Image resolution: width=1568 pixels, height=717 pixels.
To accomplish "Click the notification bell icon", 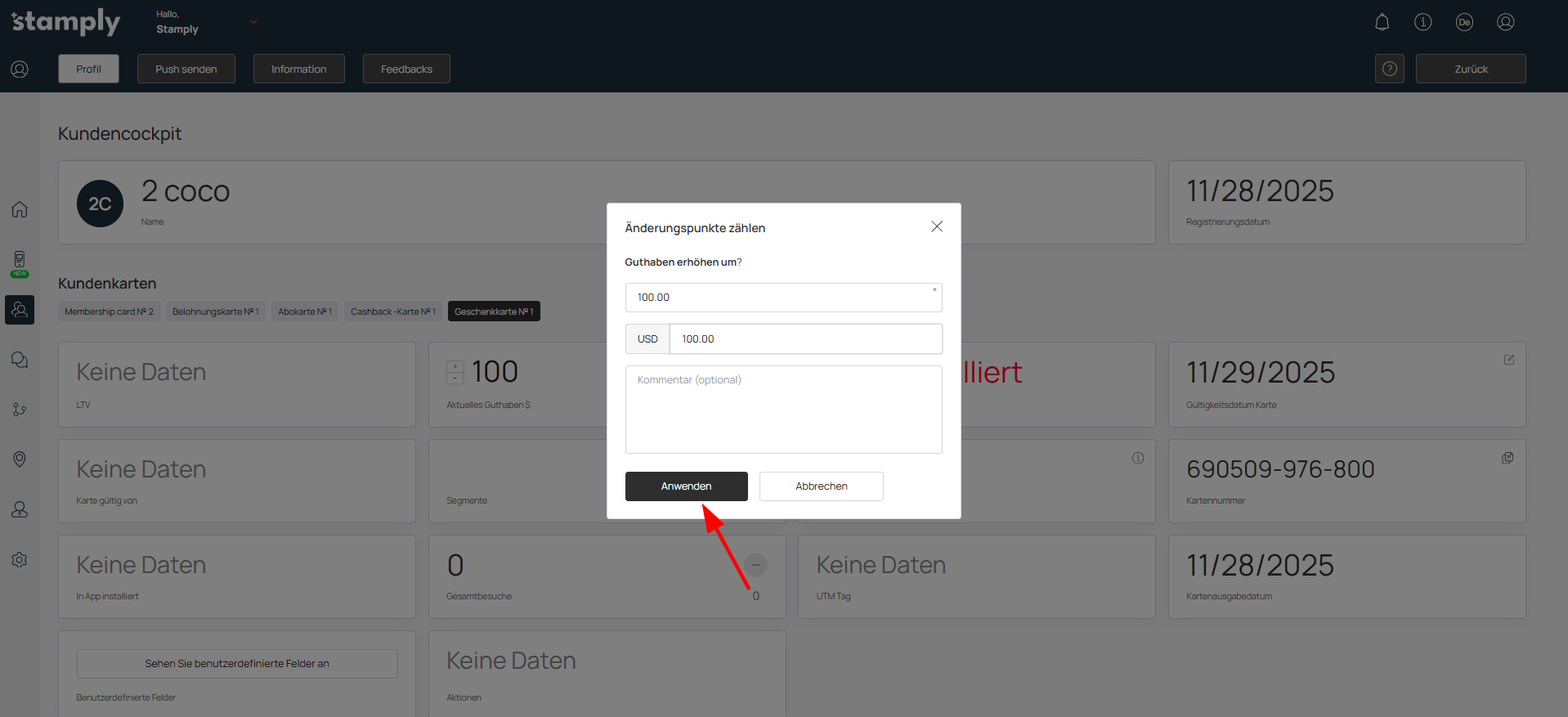I will (x=1382, y=22).
